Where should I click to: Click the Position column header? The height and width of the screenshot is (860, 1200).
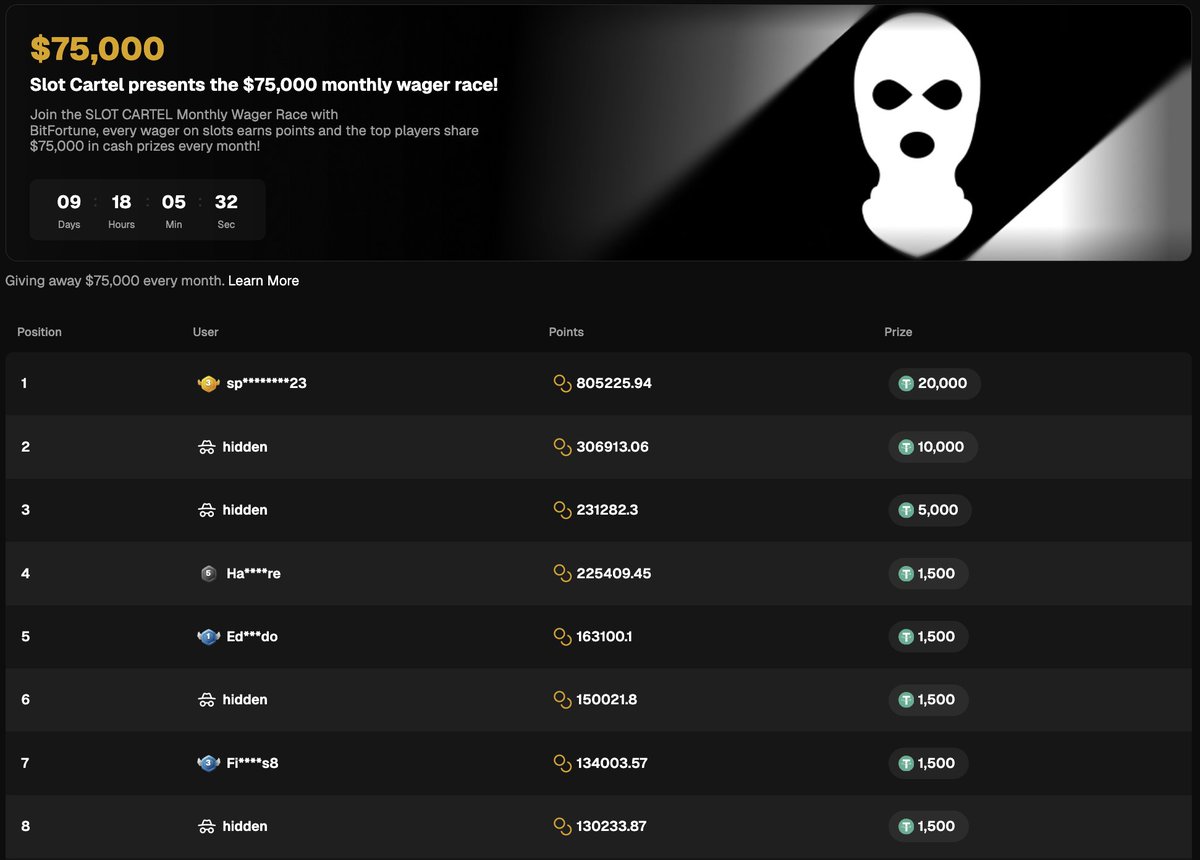click(x=39, y=332)
